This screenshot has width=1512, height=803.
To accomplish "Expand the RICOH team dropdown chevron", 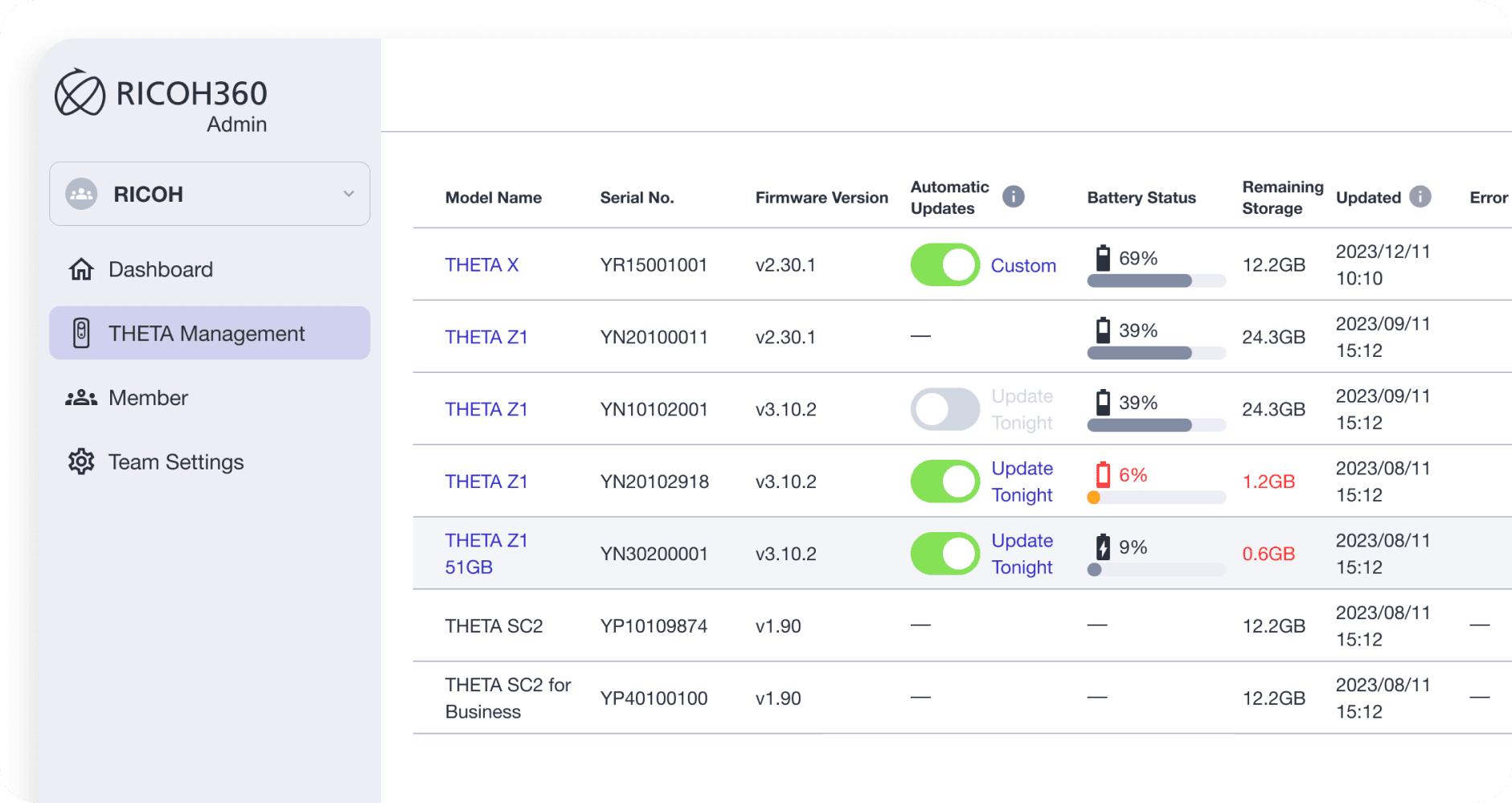I will [x=349, y=194].
